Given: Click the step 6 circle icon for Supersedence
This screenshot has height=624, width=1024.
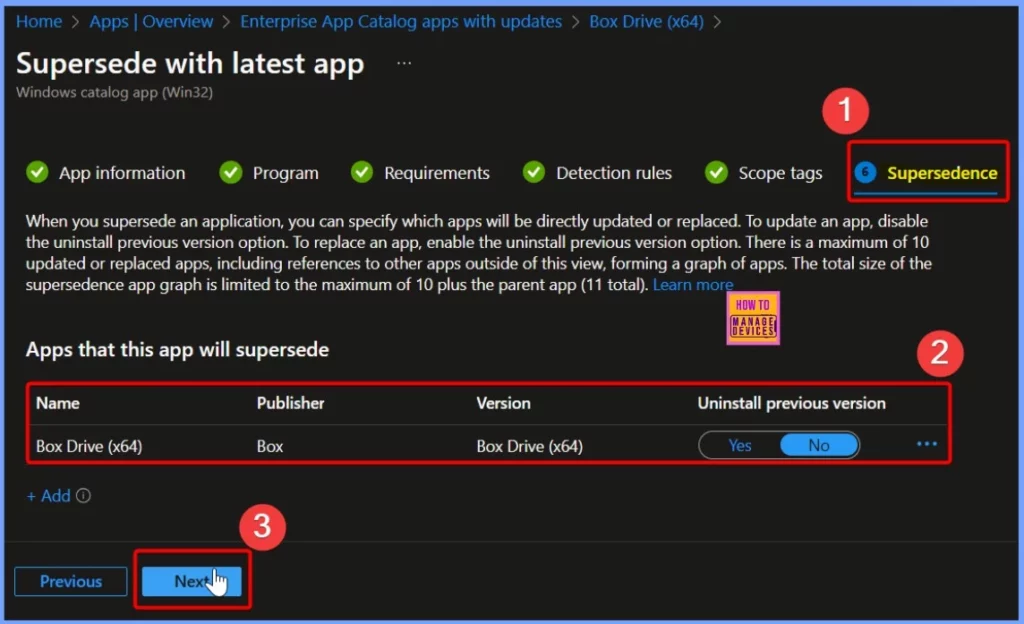Looking at the screenshot, I should coord(866,173).
